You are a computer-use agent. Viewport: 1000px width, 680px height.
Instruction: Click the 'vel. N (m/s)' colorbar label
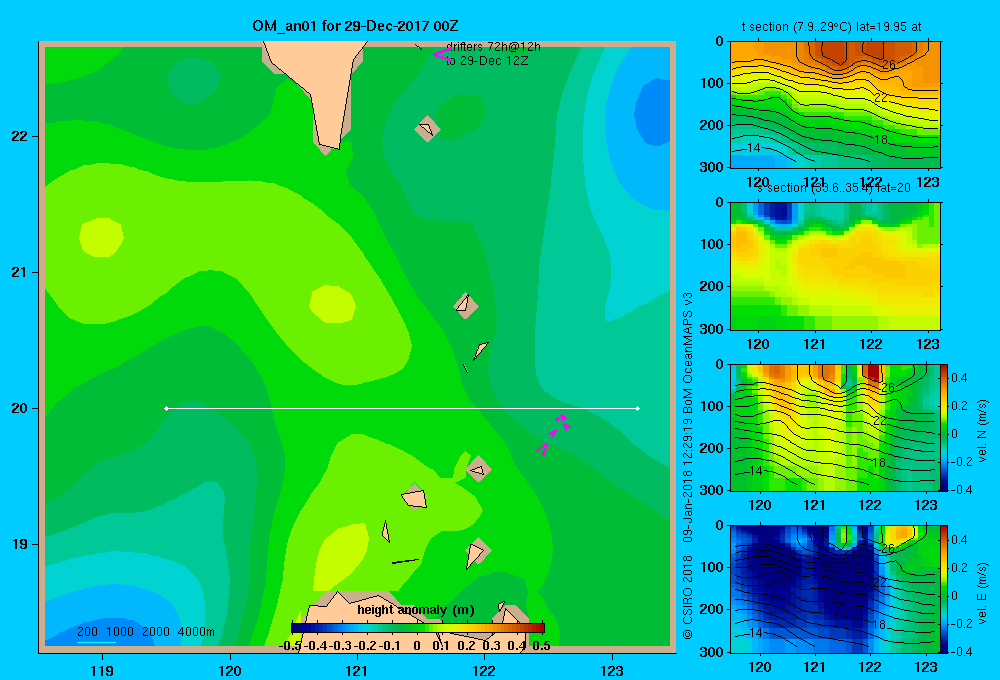(x=982, y=431)
